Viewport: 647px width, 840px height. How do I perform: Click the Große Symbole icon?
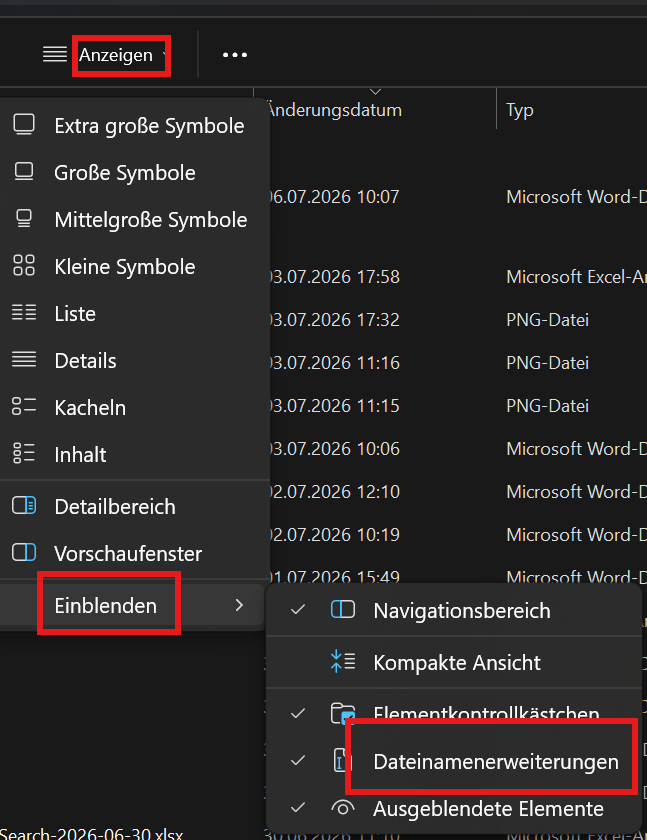pos(24,172)
